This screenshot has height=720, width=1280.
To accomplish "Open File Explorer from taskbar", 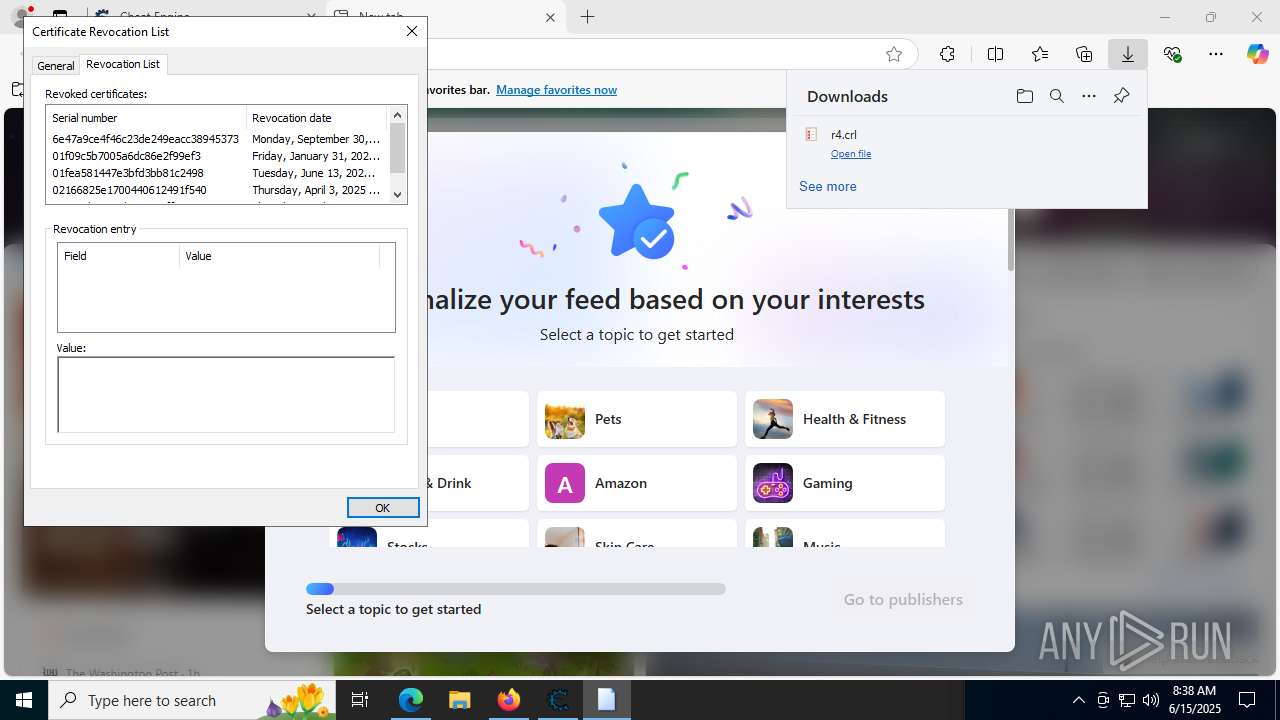I will coord(459,700).
